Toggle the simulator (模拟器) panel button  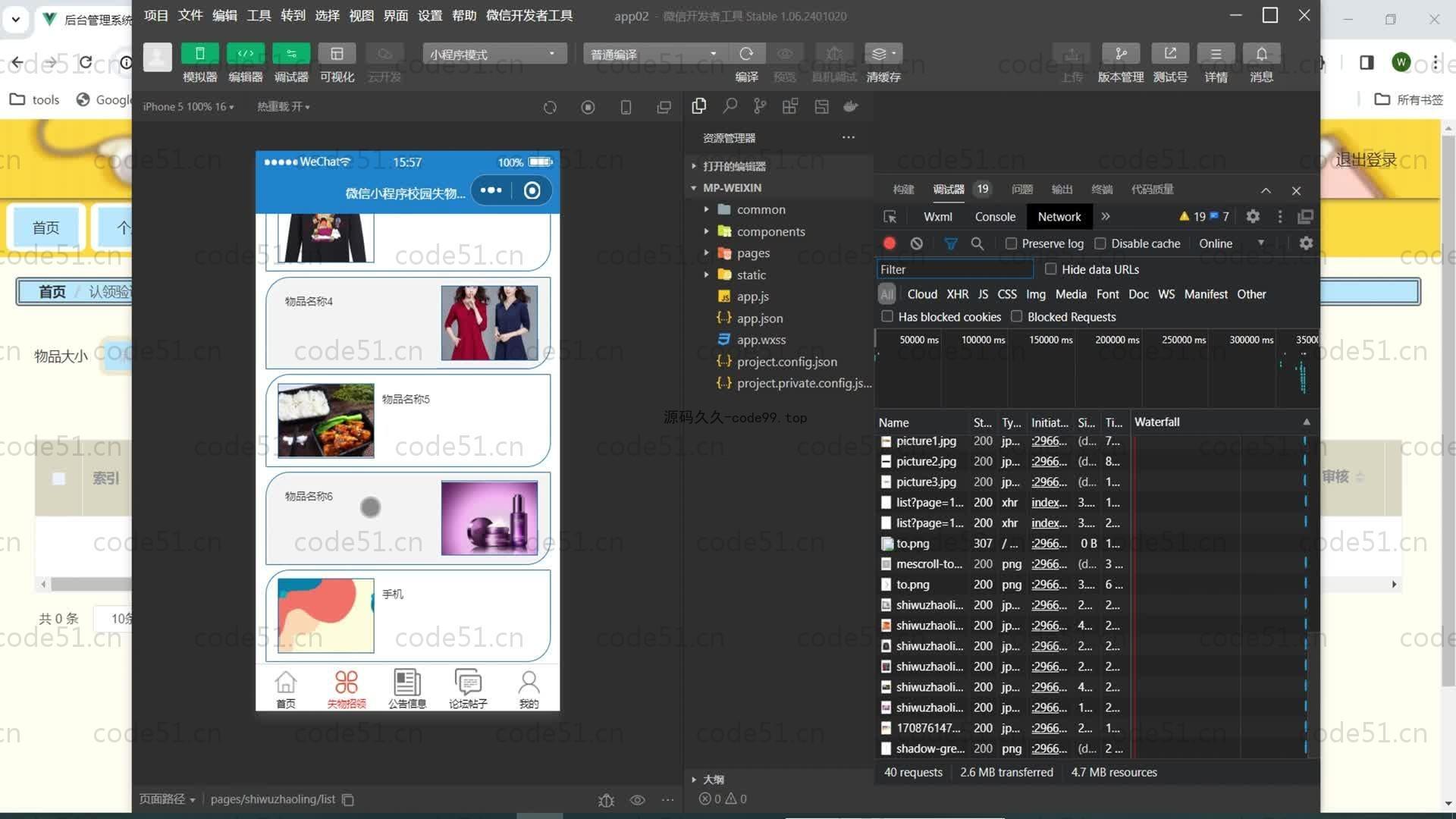click(199, 54)
